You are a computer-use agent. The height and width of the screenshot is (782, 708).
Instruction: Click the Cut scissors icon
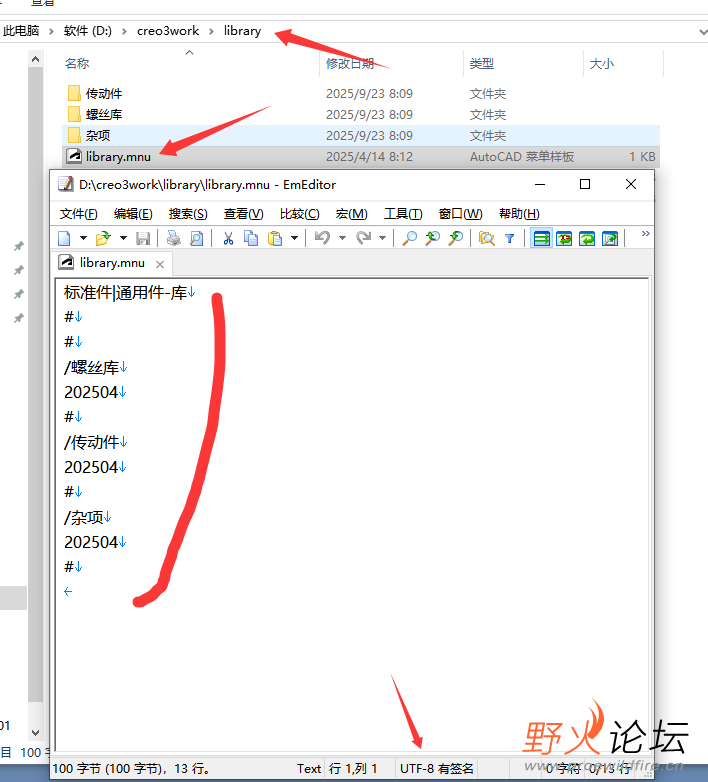228,238
